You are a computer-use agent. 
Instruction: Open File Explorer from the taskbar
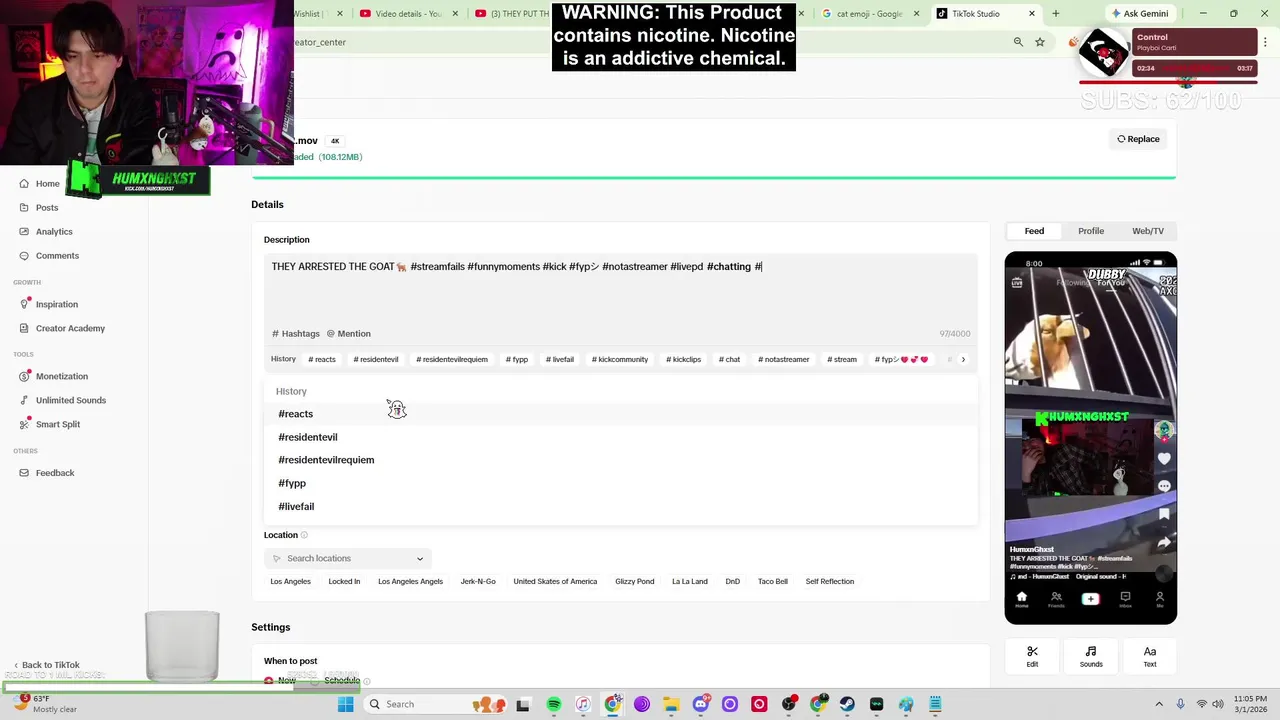click(671, 704)
